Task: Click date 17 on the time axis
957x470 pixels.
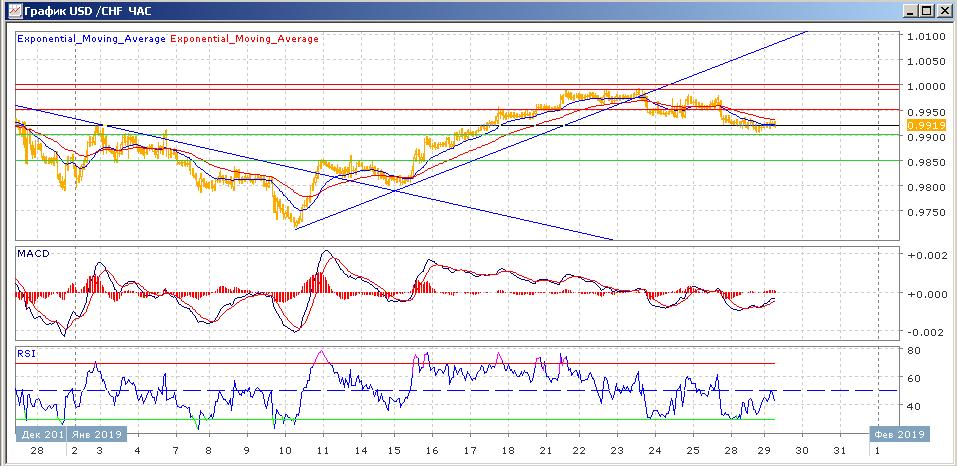Action: (x=470, y=450)
